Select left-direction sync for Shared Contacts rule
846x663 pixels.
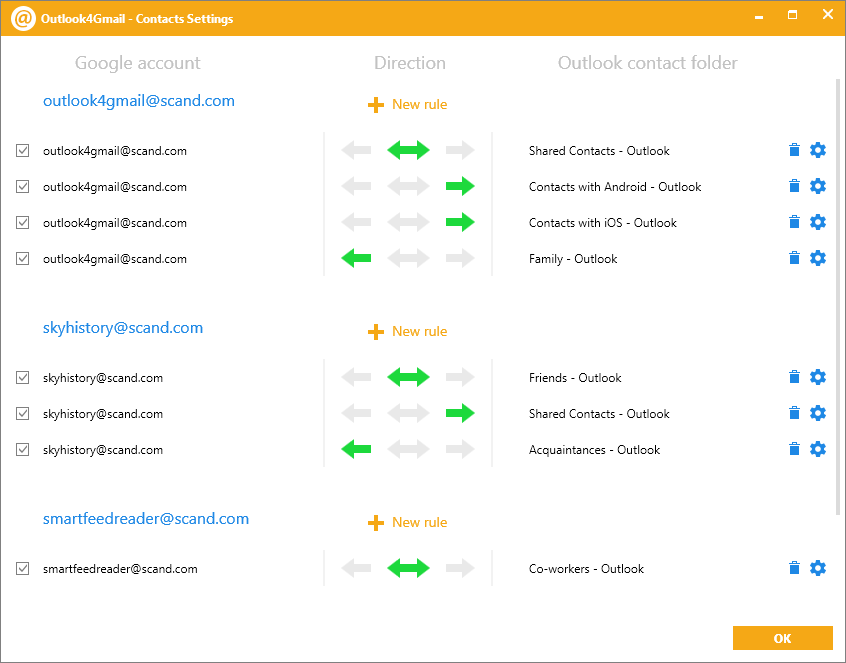tap(356, 150)
